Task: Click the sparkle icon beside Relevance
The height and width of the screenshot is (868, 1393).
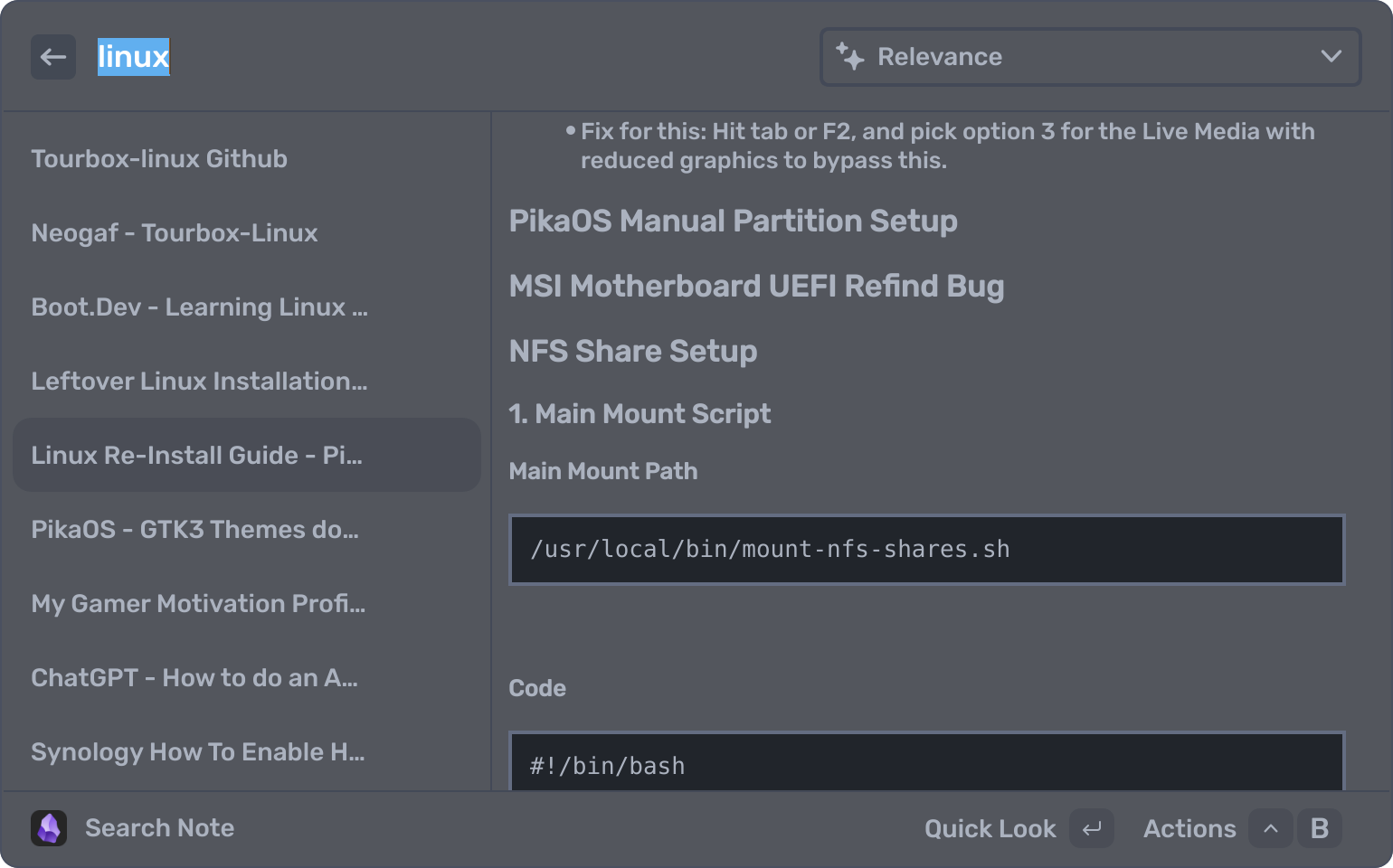Action: click(849, 57)
